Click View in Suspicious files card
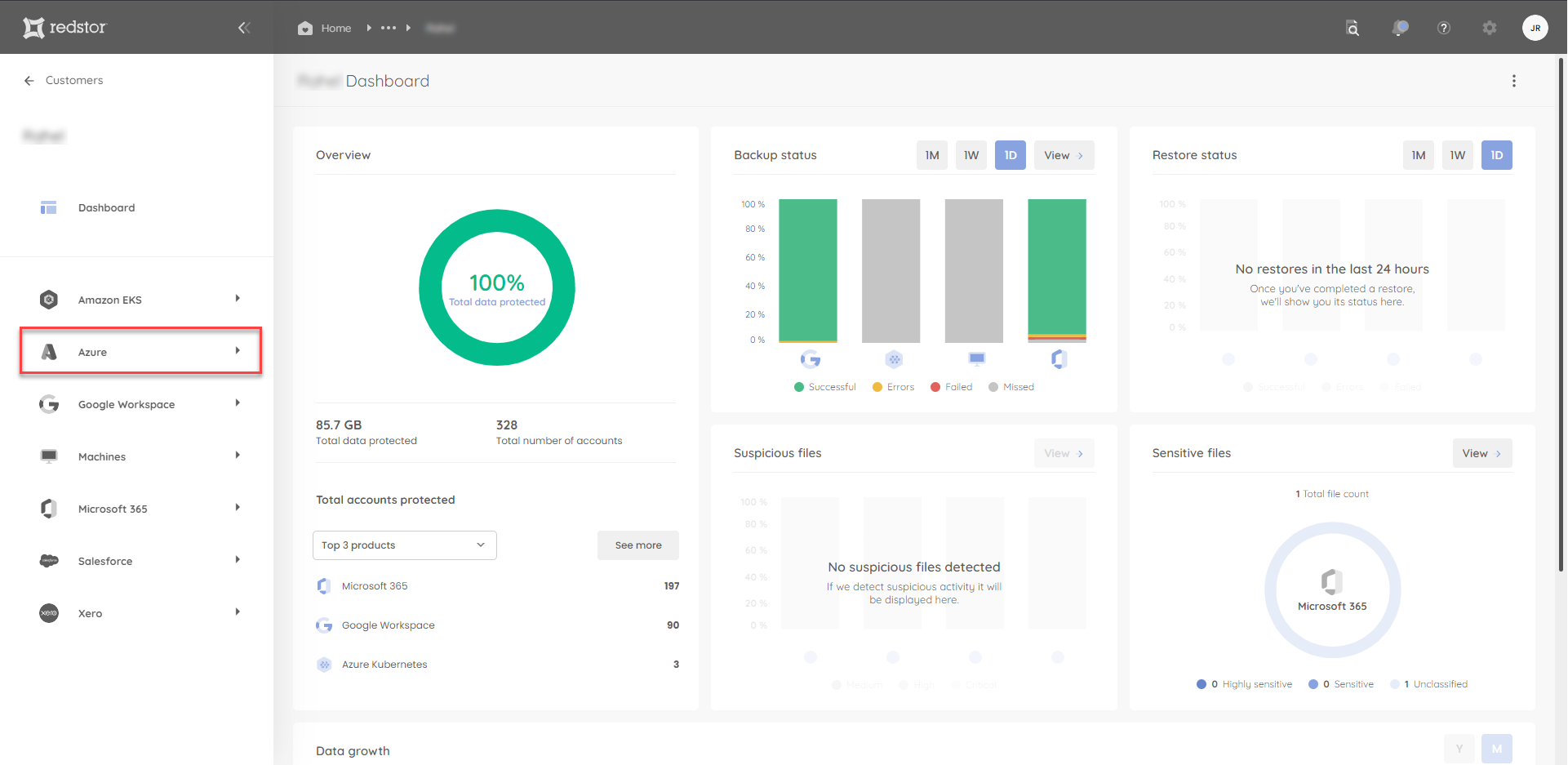The width and height of the screenshot is (1568, 765). [1064, 453]
